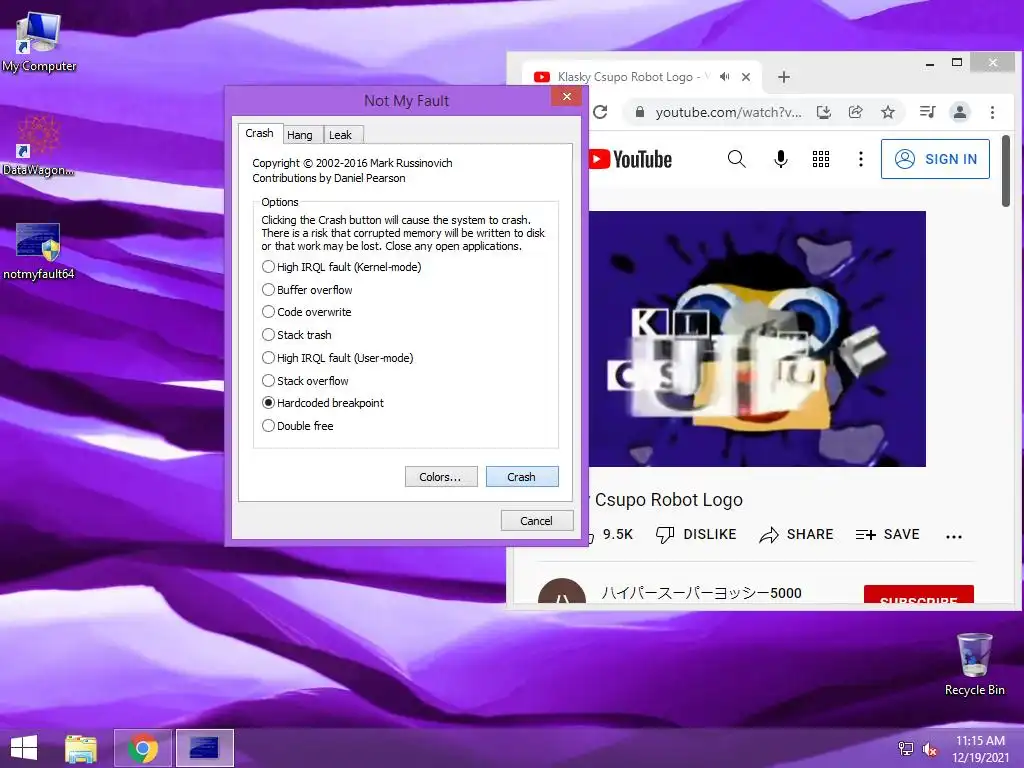This screenshot has height=768, width=1024.
Task: Click share this page icon in Chrome
Action: (x=856, y=112)
